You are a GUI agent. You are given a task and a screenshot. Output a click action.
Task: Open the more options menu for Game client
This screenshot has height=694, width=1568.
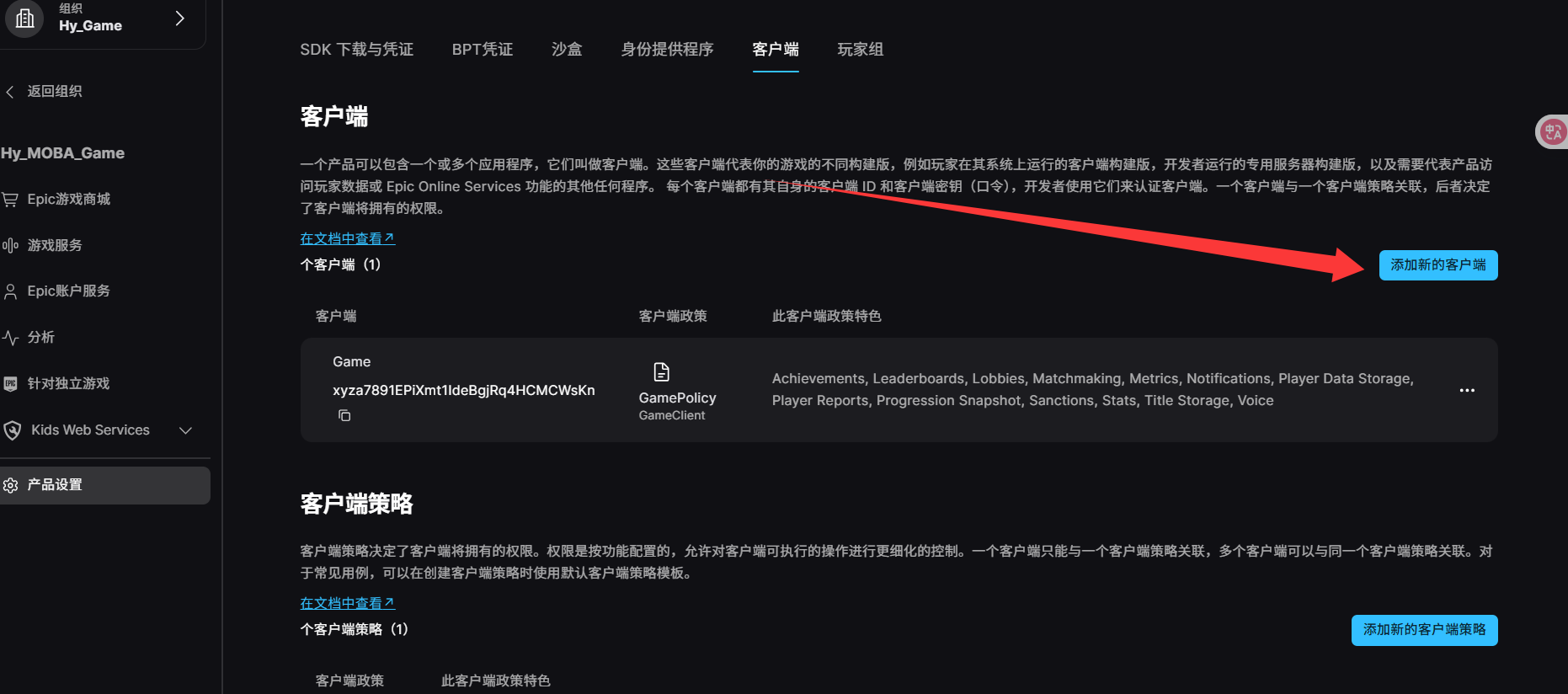(1467, 391)
